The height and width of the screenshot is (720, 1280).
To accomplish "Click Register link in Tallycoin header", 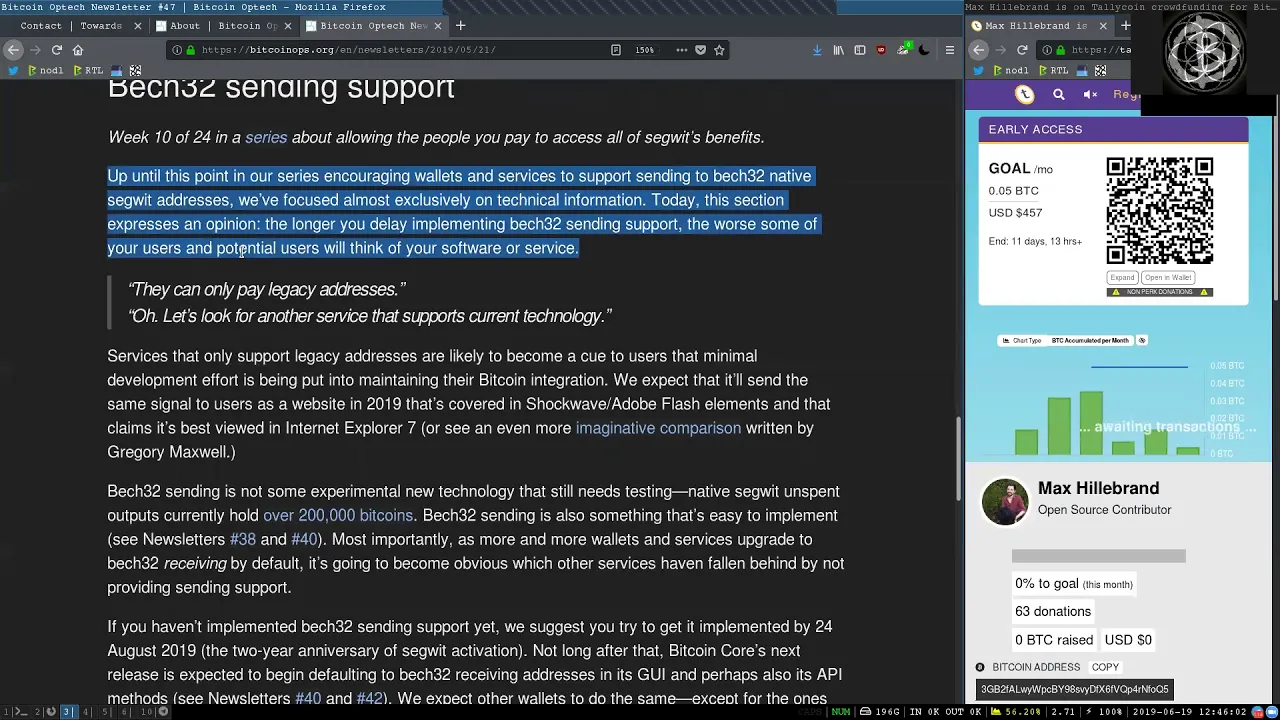I will pos(1126,94).
